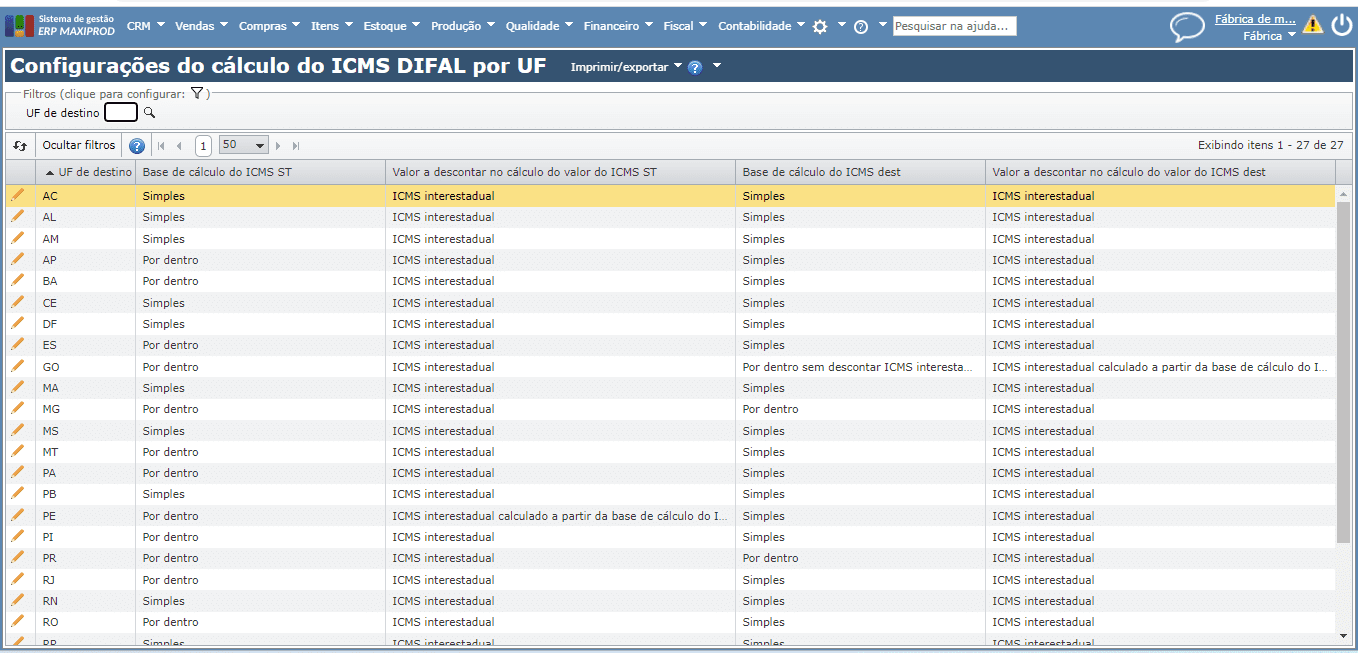Open the Estoque menu
Screen dimensions: 1358x653
[391, 26]
